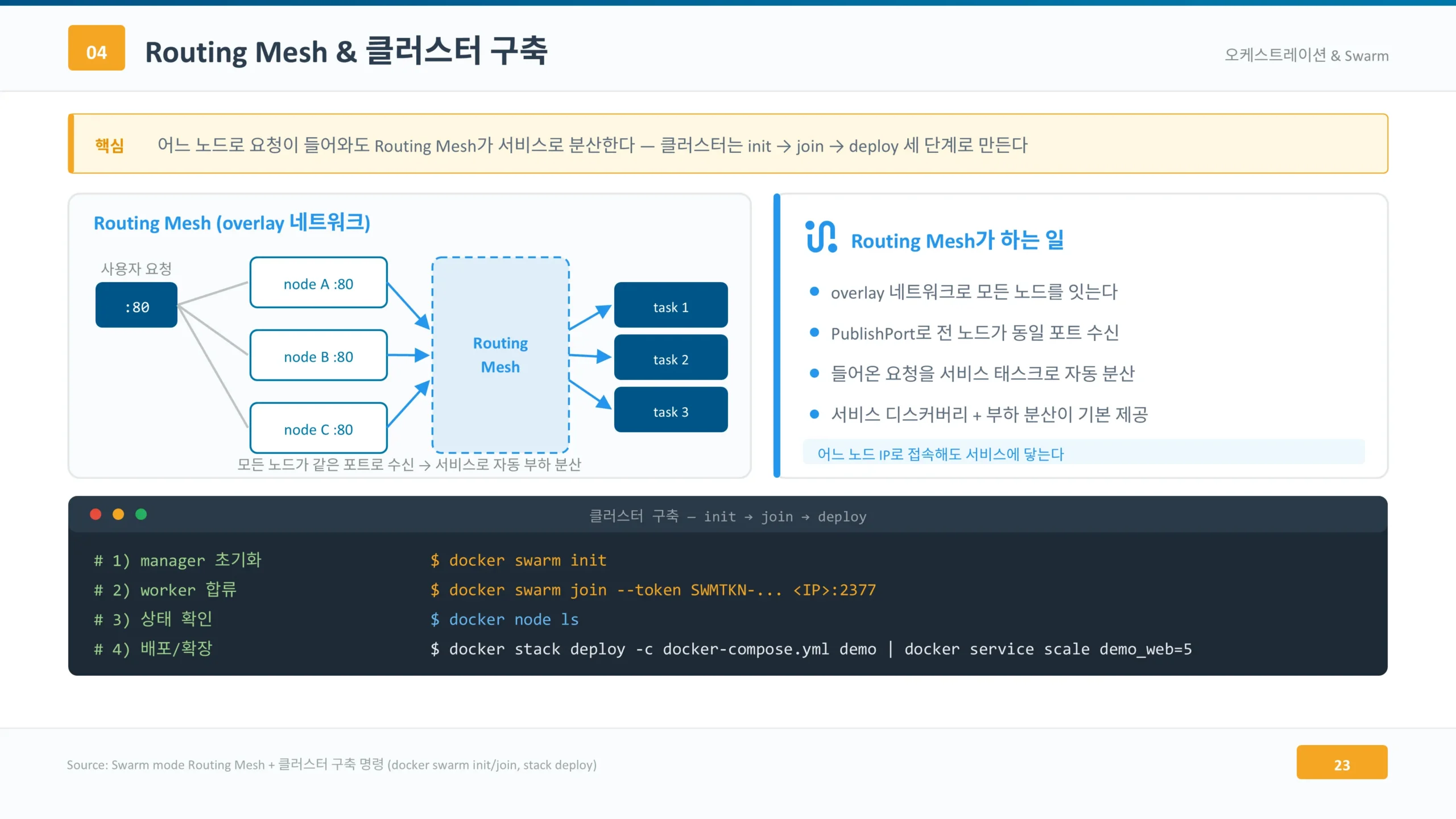Select the node A :80 box

point(318,283)
